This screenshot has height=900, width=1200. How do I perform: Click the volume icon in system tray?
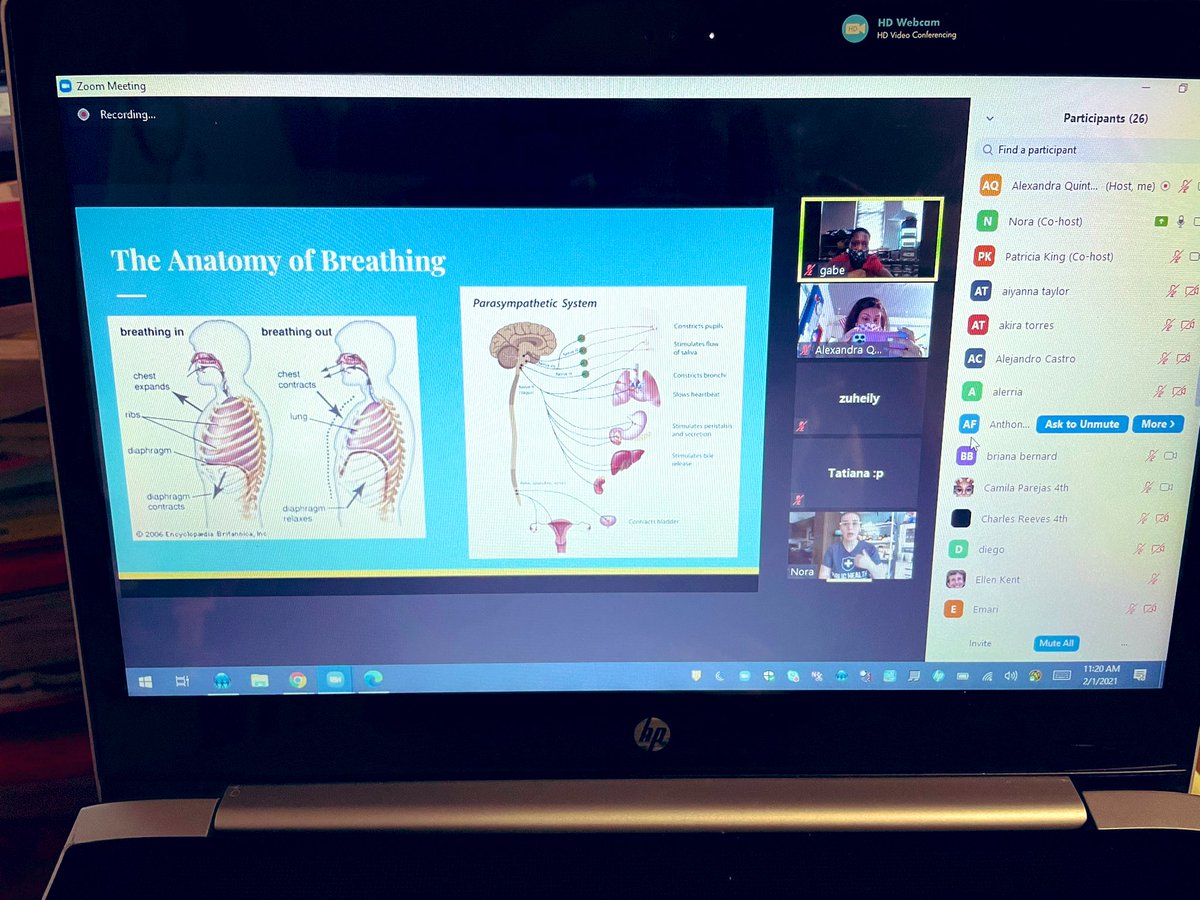point(1011,676)
